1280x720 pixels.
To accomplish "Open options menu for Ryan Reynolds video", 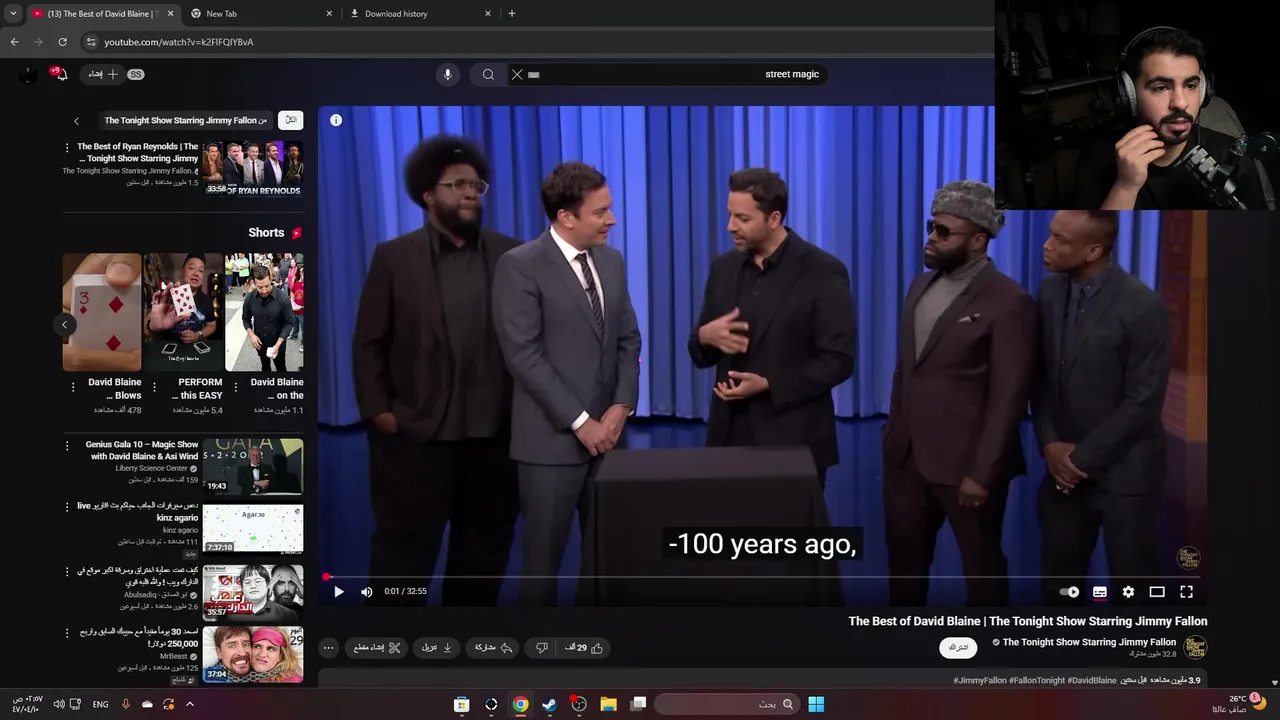I will (67, 147).
